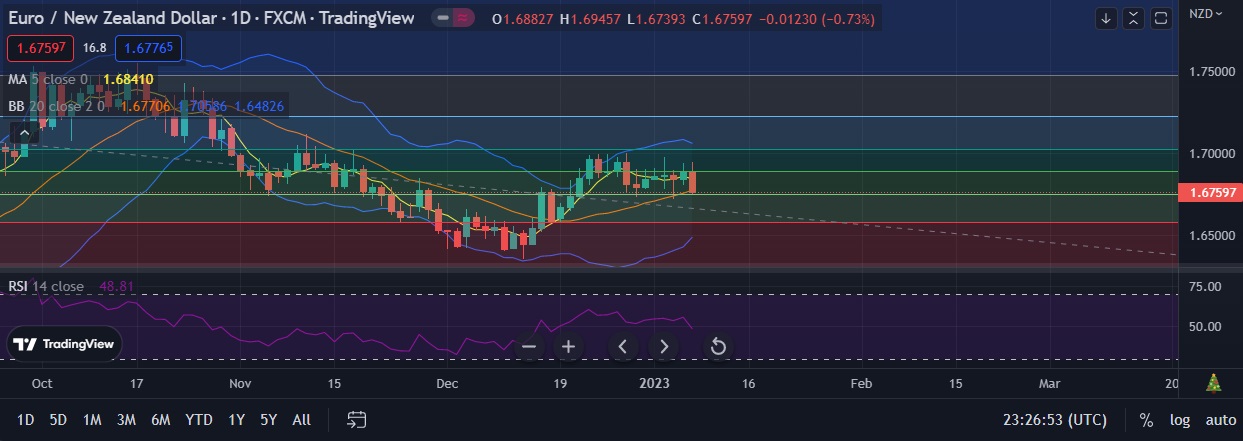This screenshot has height=441, width=1243.
Task: Select the RSI 14 close indicator legend
Action: coord(46,286)
